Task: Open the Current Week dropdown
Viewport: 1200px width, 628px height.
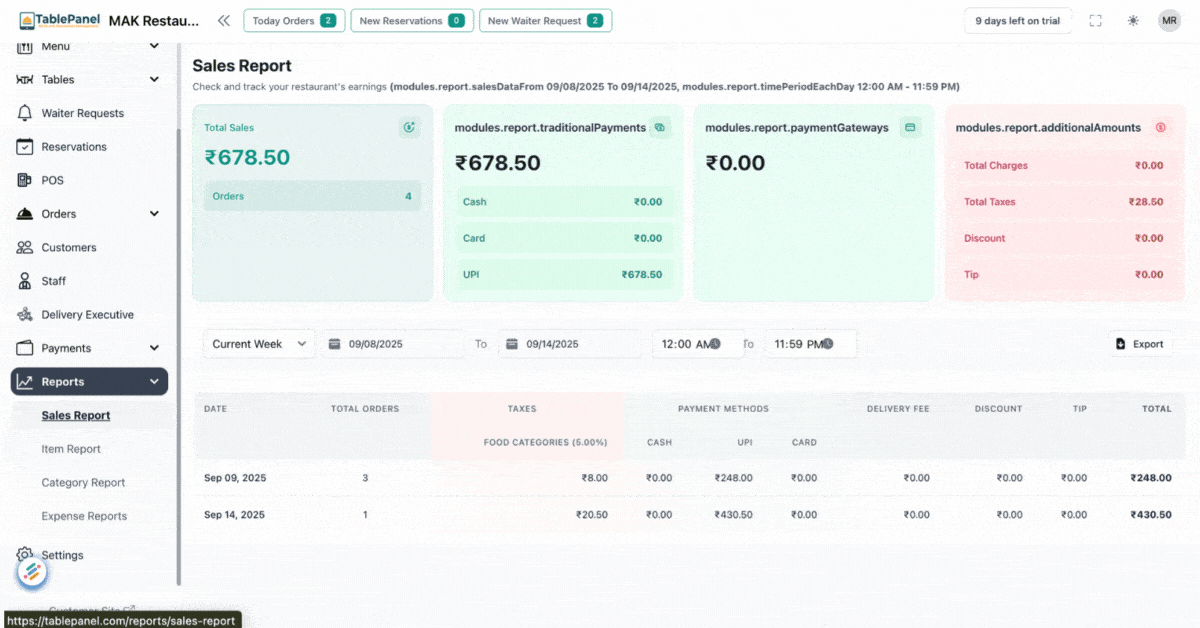Action: click(258, 344)
